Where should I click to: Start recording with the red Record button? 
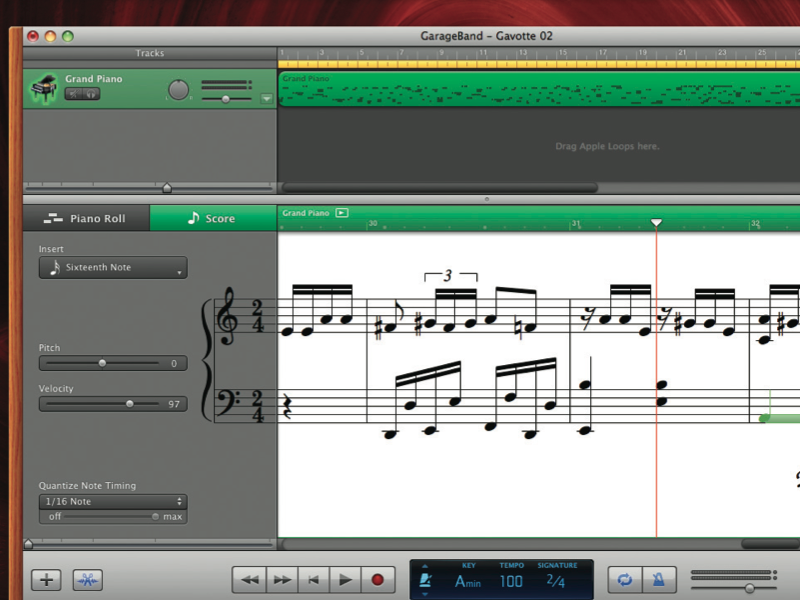[x=378, y=580]
